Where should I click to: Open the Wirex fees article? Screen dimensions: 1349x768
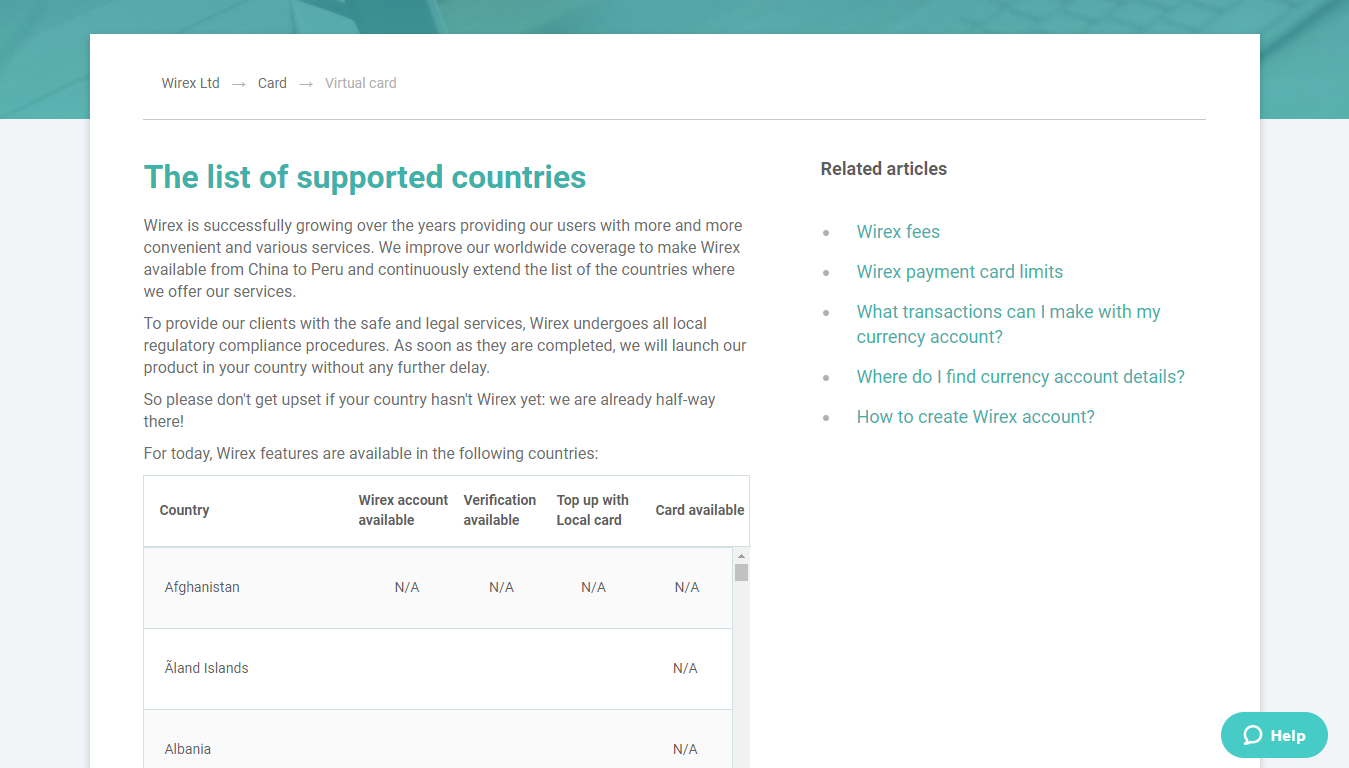coord(898,232)
